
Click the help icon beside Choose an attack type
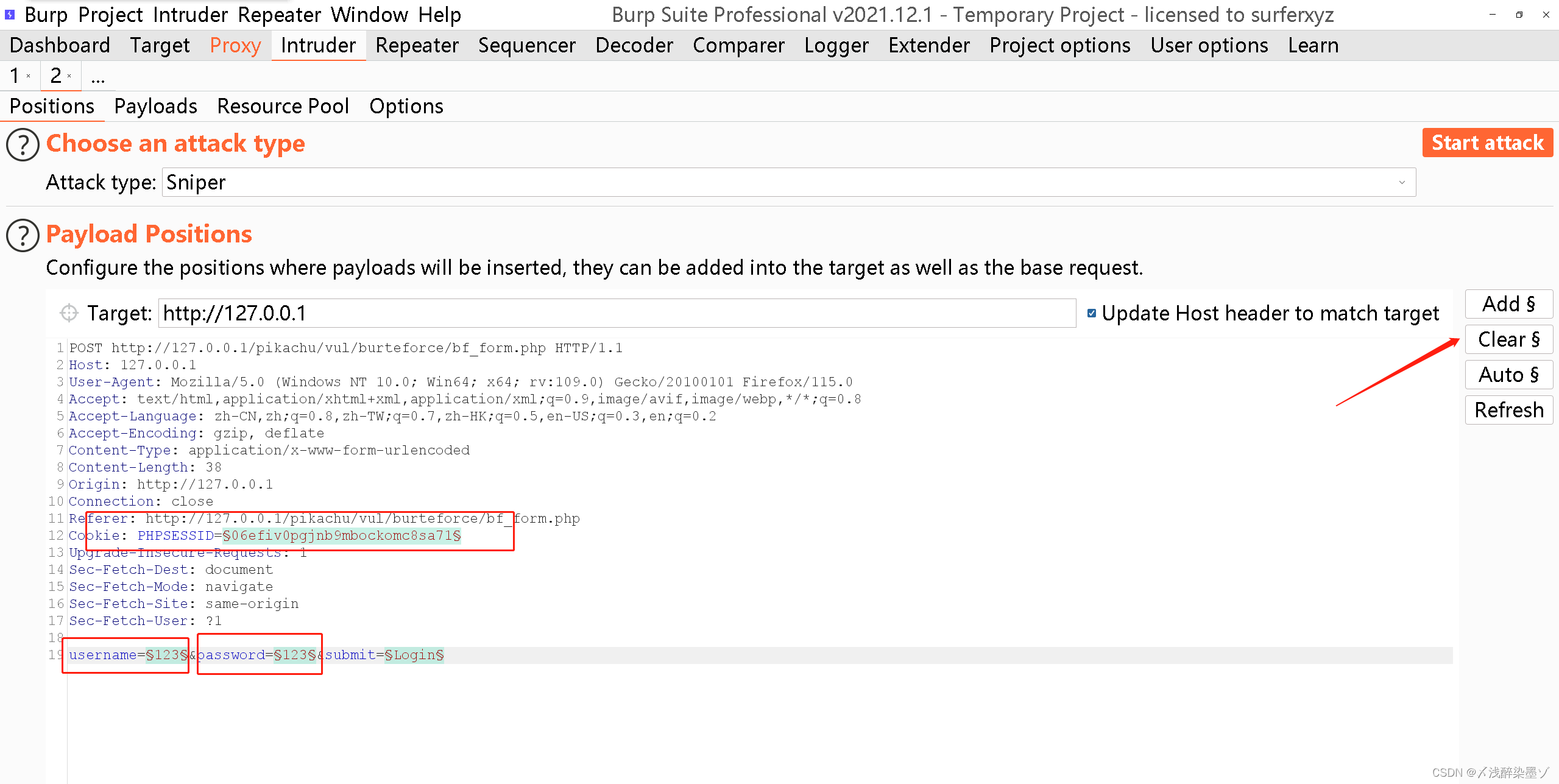point(23,144)
